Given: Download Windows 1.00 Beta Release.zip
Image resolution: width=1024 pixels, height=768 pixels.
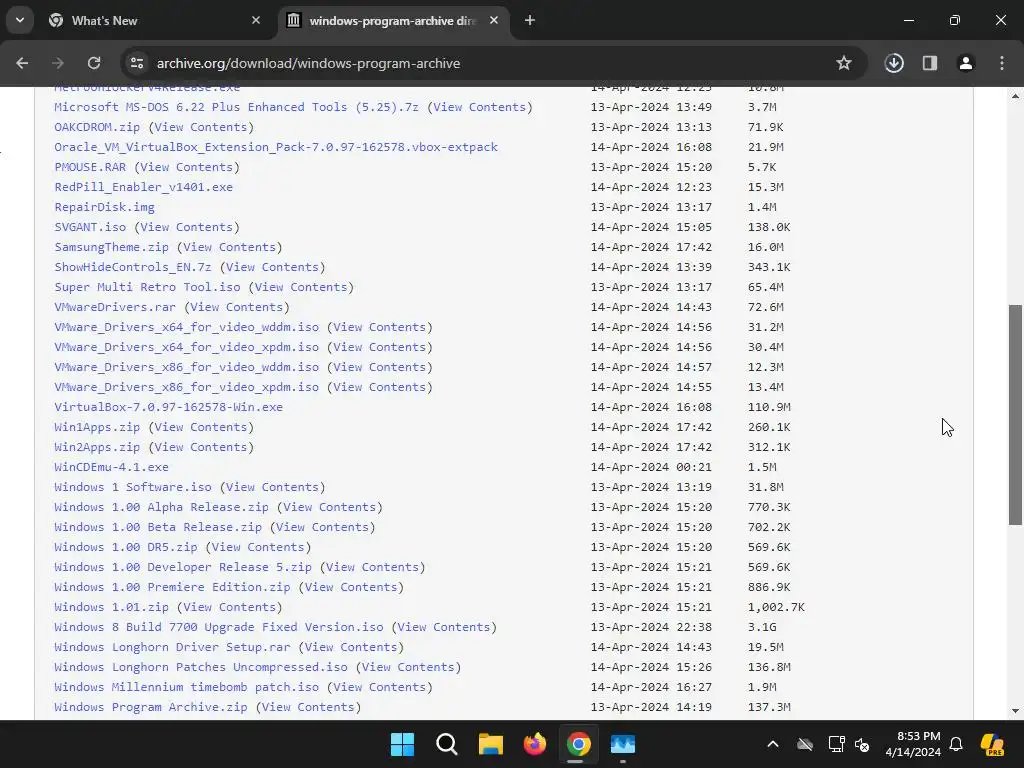Looking at the screenshot, I should pyautogui.click(x=158, y=527).
